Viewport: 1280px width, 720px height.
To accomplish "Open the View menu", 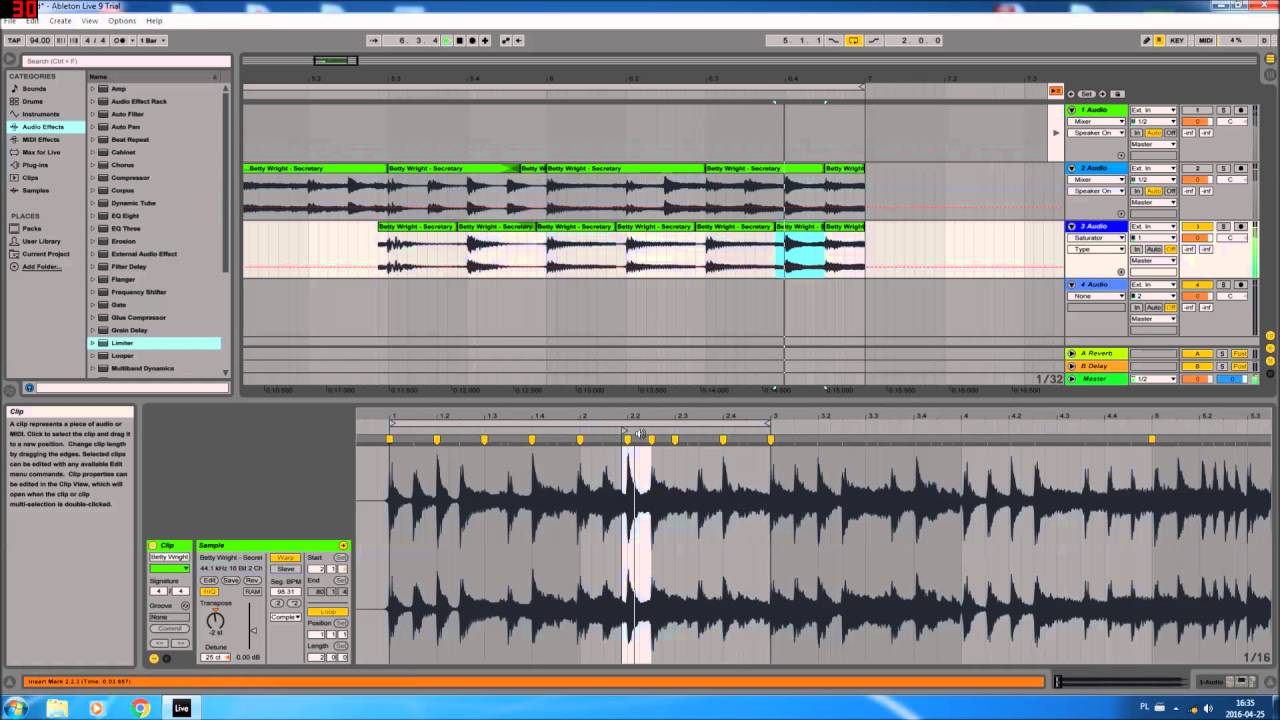I will (90, 21).
